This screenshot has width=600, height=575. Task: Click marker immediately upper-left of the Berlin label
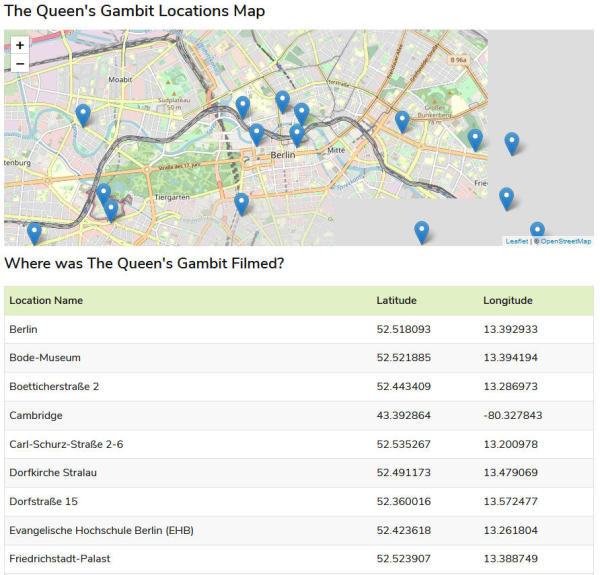256,135
